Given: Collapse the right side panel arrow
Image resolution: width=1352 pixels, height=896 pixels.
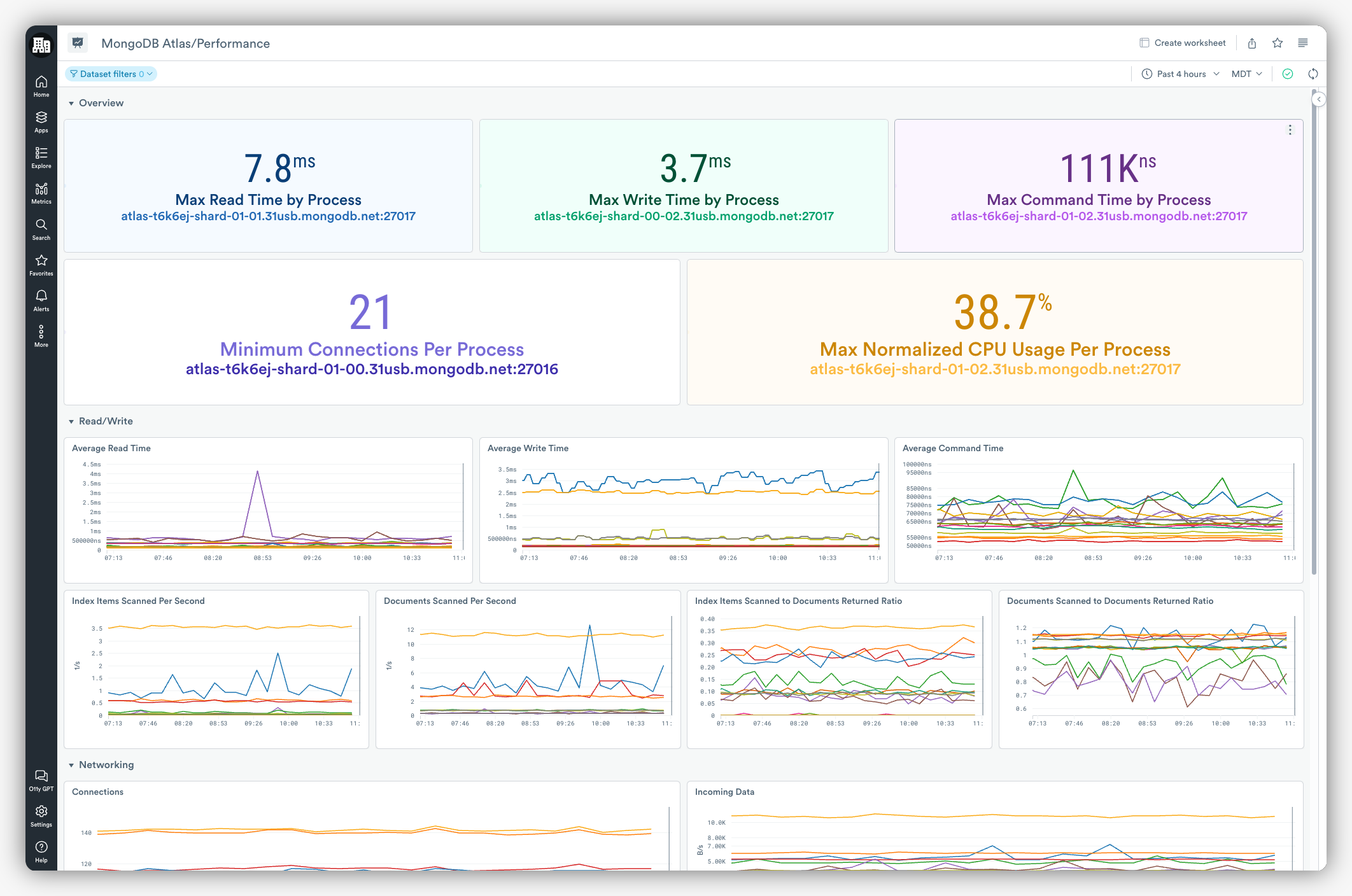Looking at the screenshot, I should click(1320, 99).
